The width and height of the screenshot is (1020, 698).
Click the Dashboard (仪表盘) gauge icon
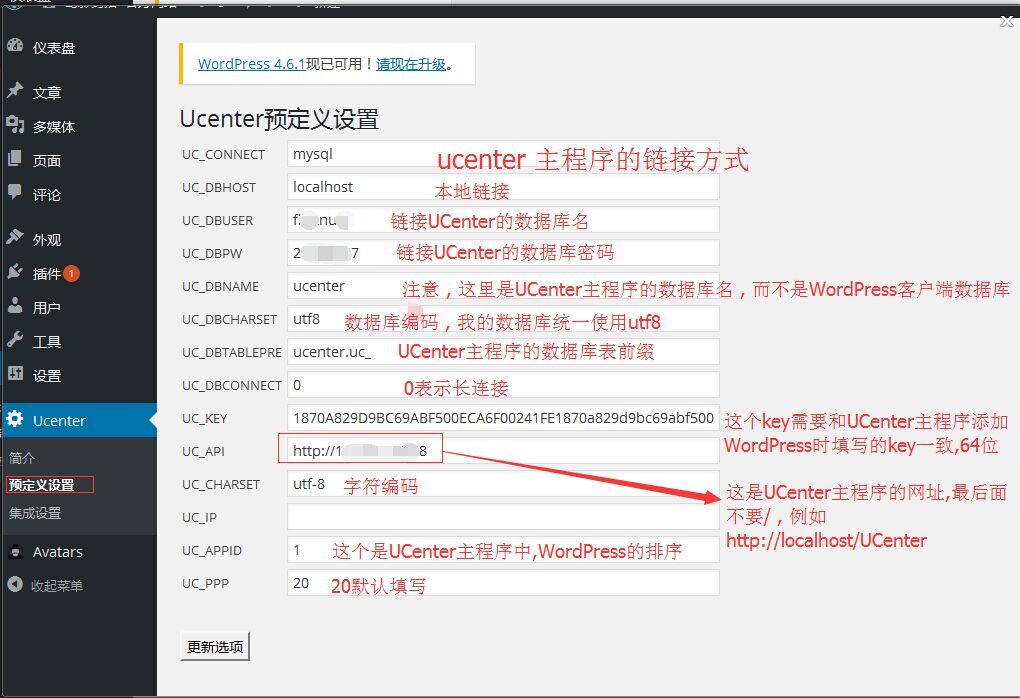tap(15, 46)
